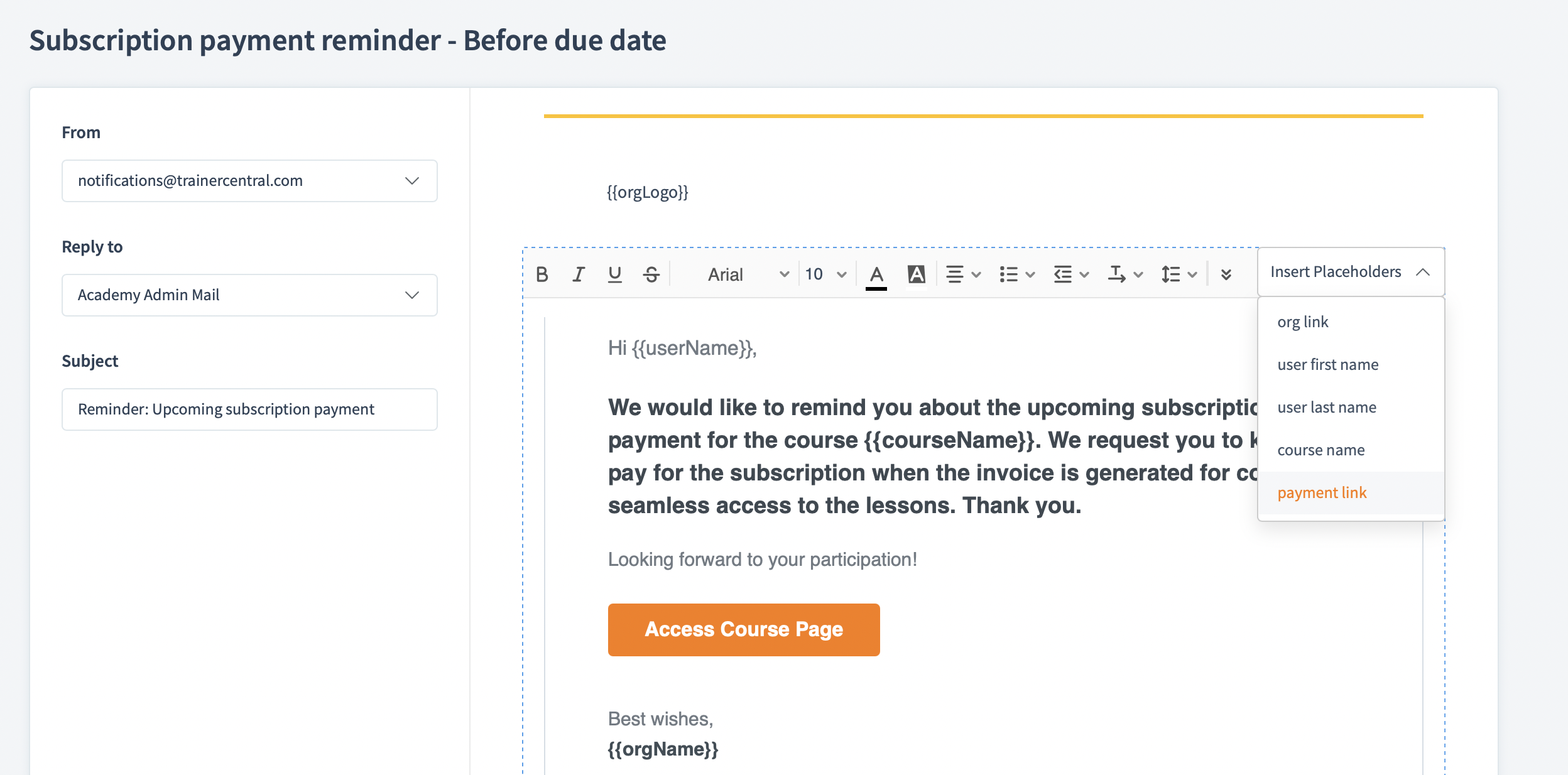The image size is (1568, 775).
Task: Open the font color picker
Action: tap(876, 274)
